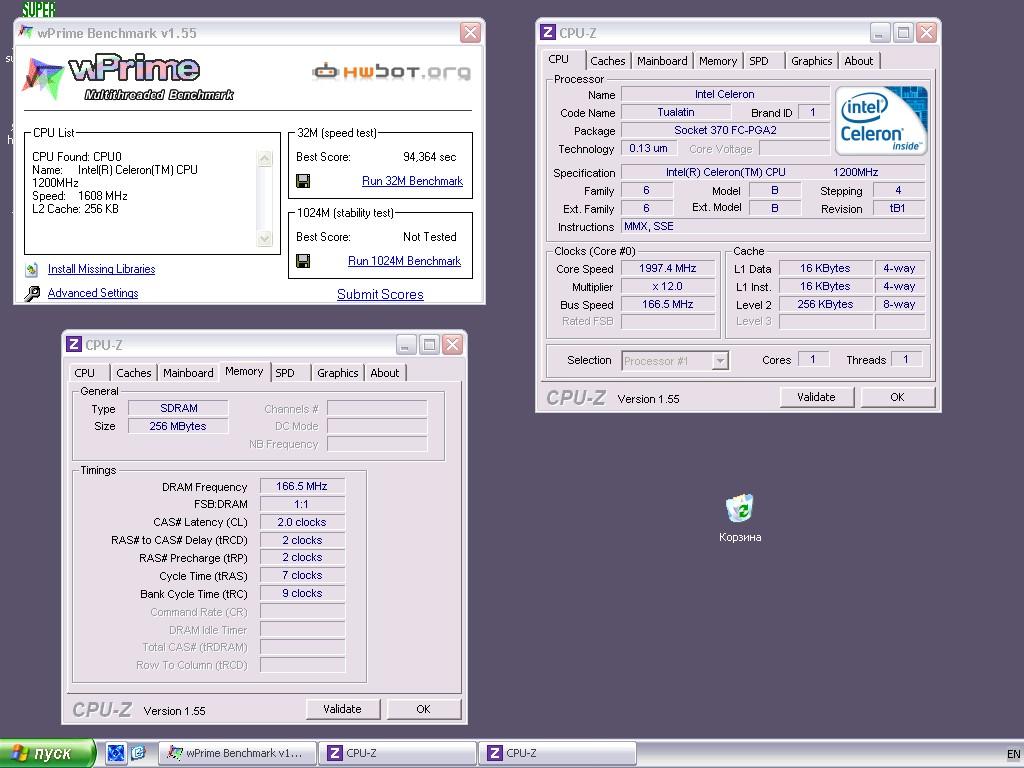Run the 1024M Benchmark
This screenshot has width=1024, height=768.
coord(404,261)
